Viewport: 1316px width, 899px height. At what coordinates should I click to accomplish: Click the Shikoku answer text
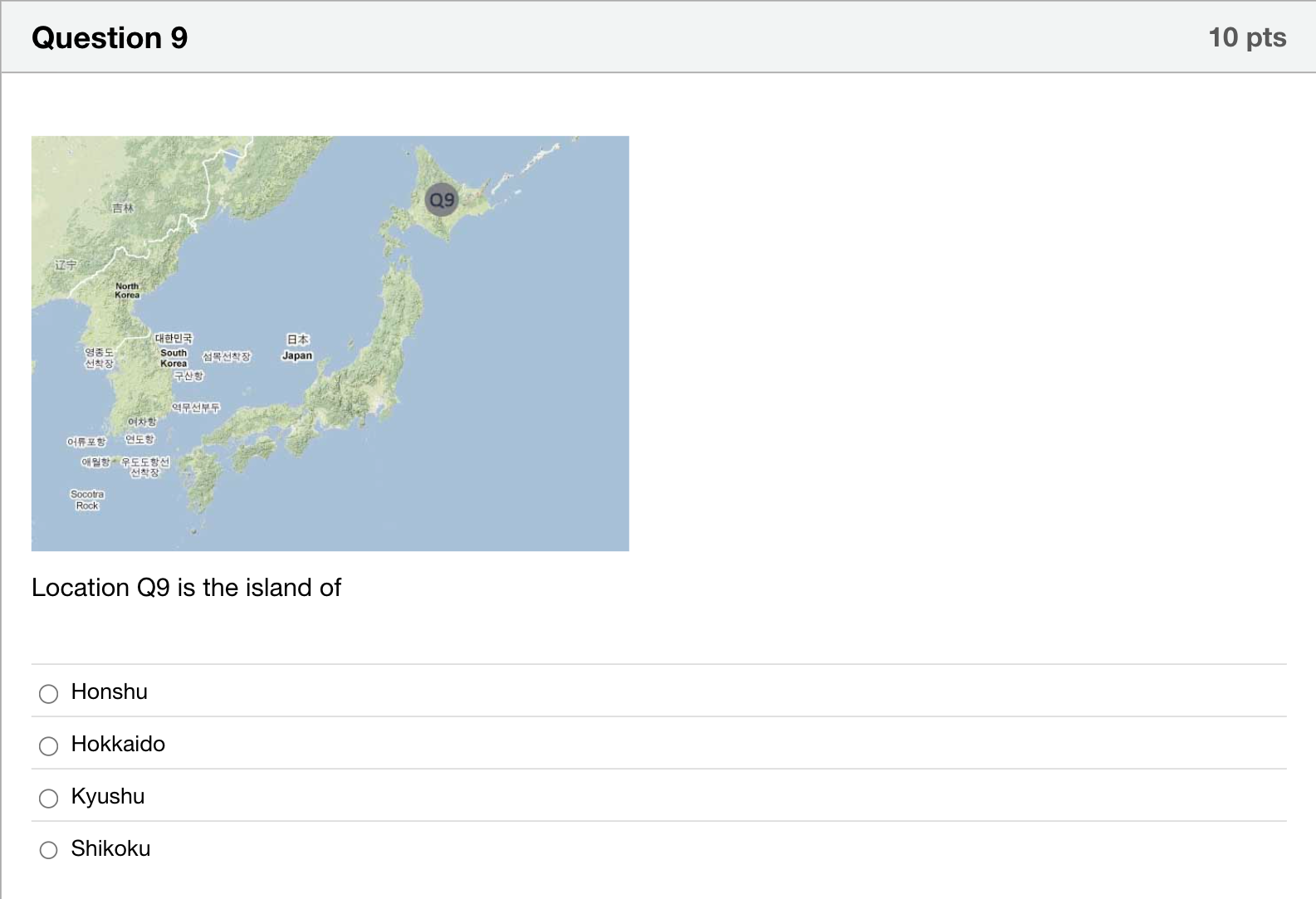(x=110, y=848)
